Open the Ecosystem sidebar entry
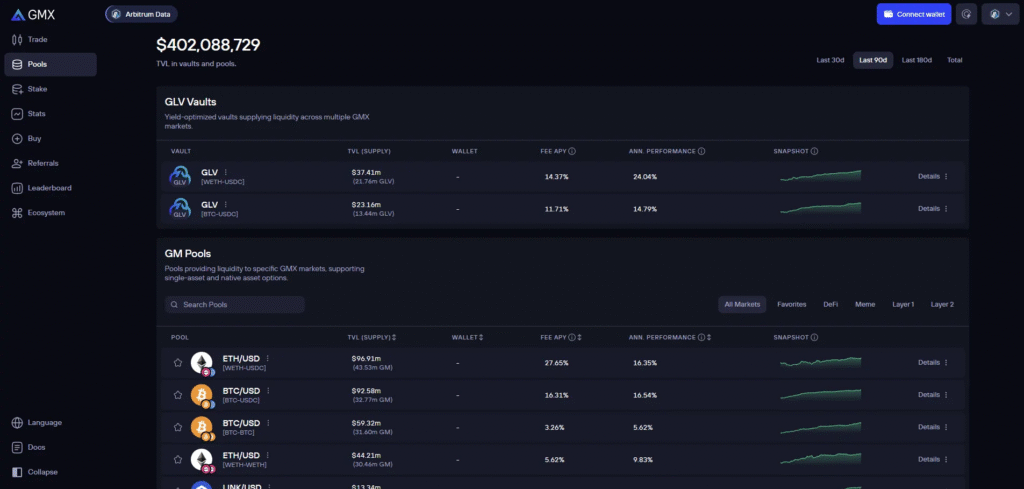Viewport: 1024px width, 489px height. click(x=46, y=213)
